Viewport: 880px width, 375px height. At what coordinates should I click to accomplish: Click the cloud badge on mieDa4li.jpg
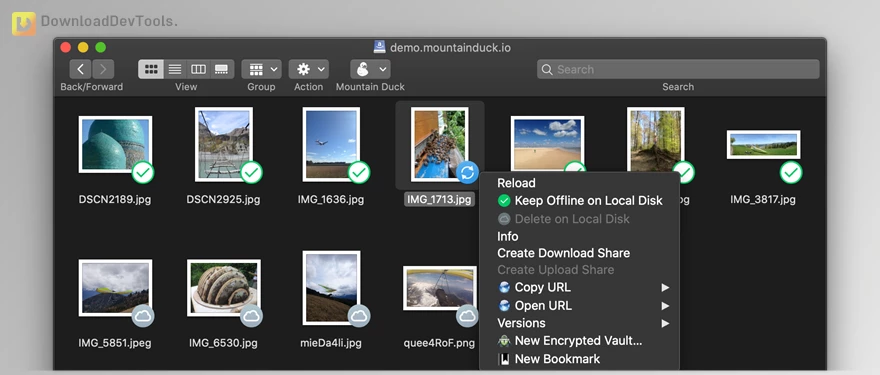point(359,316)
